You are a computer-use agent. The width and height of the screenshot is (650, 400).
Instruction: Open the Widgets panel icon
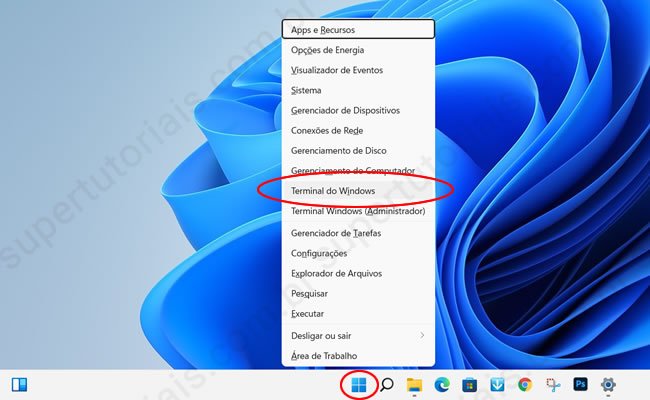(19, 385)
